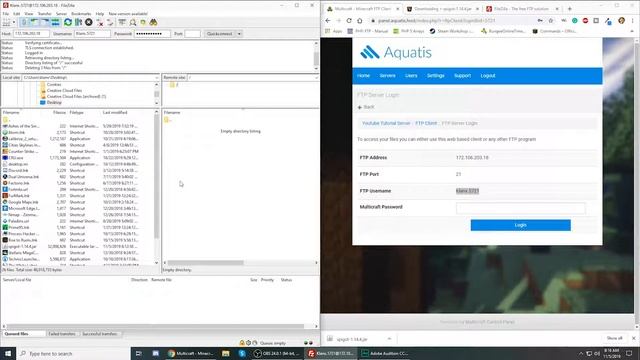Image resolution: width=640 pixels, height=360 pixels.
Task: Click the Back link under FTP Server Login
Action: click(366, 107)
